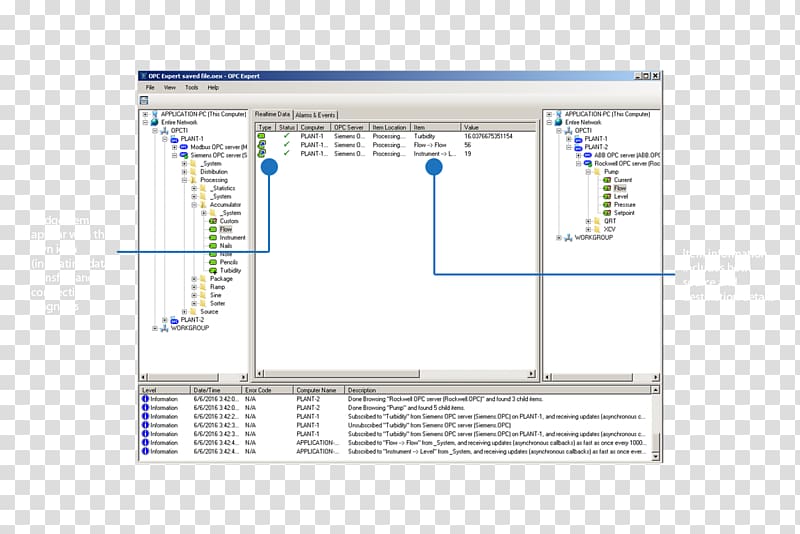800x534 pixels.
Task: Click the Flow tag icon under Accumulator
Action: click(213, 230)
